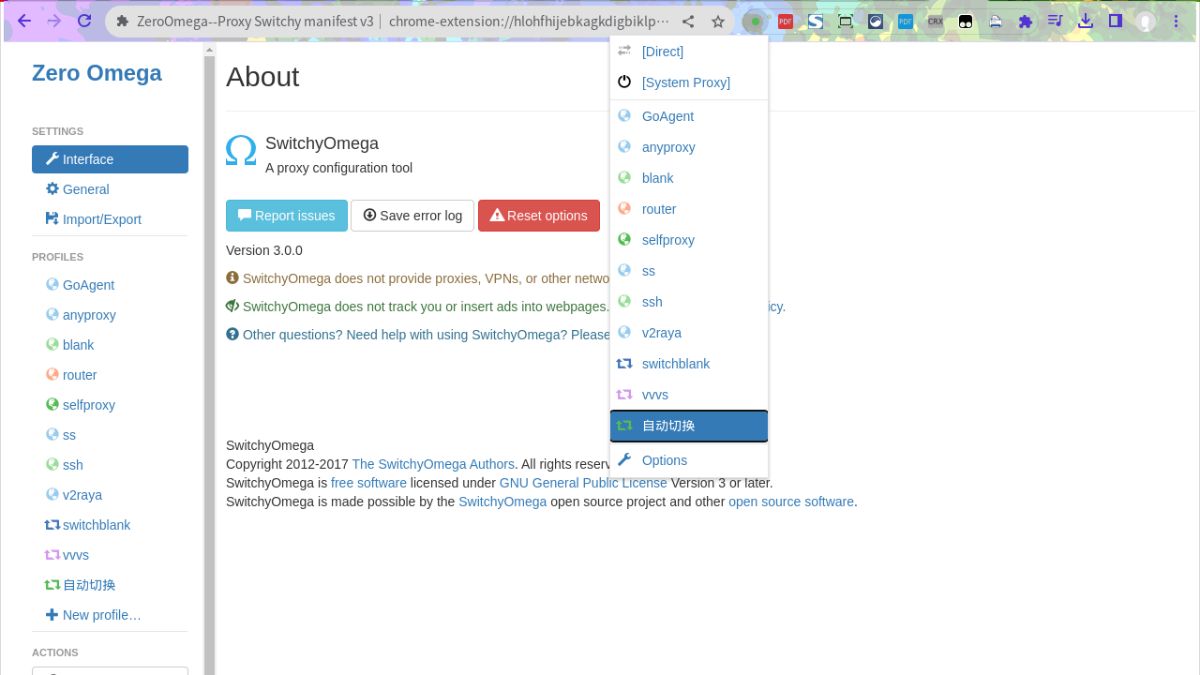Click the browser Back arrow

tap(24, 21)
